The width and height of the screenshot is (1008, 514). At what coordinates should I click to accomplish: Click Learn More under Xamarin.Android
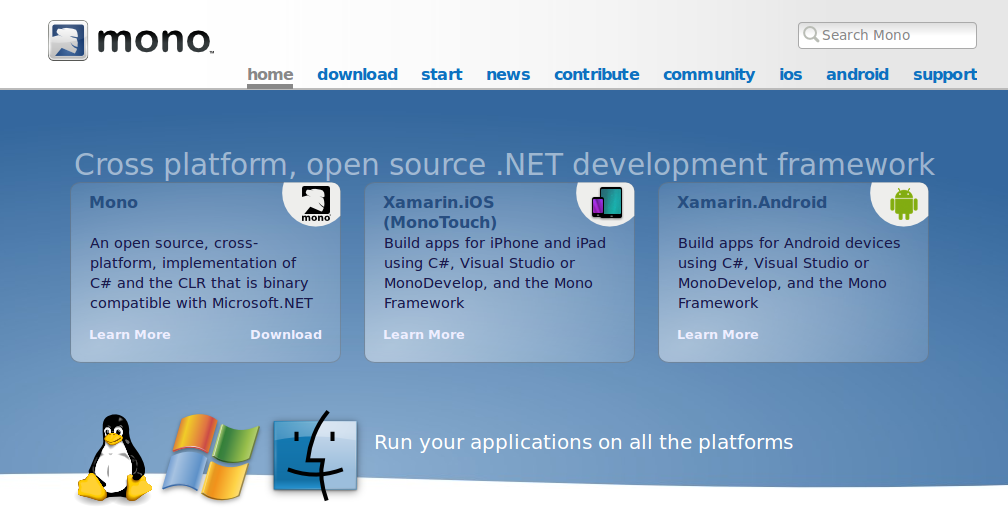717,335
